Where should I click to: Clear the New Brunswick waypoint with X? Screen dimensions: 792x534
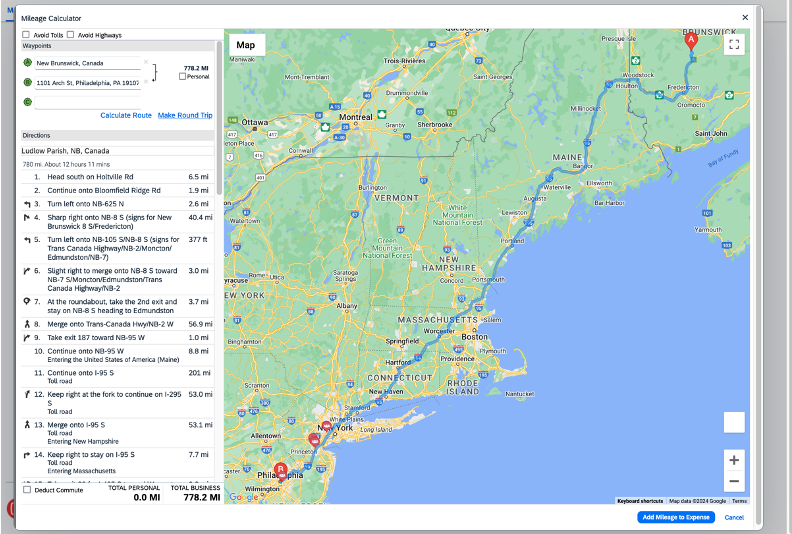pos(146,62)
